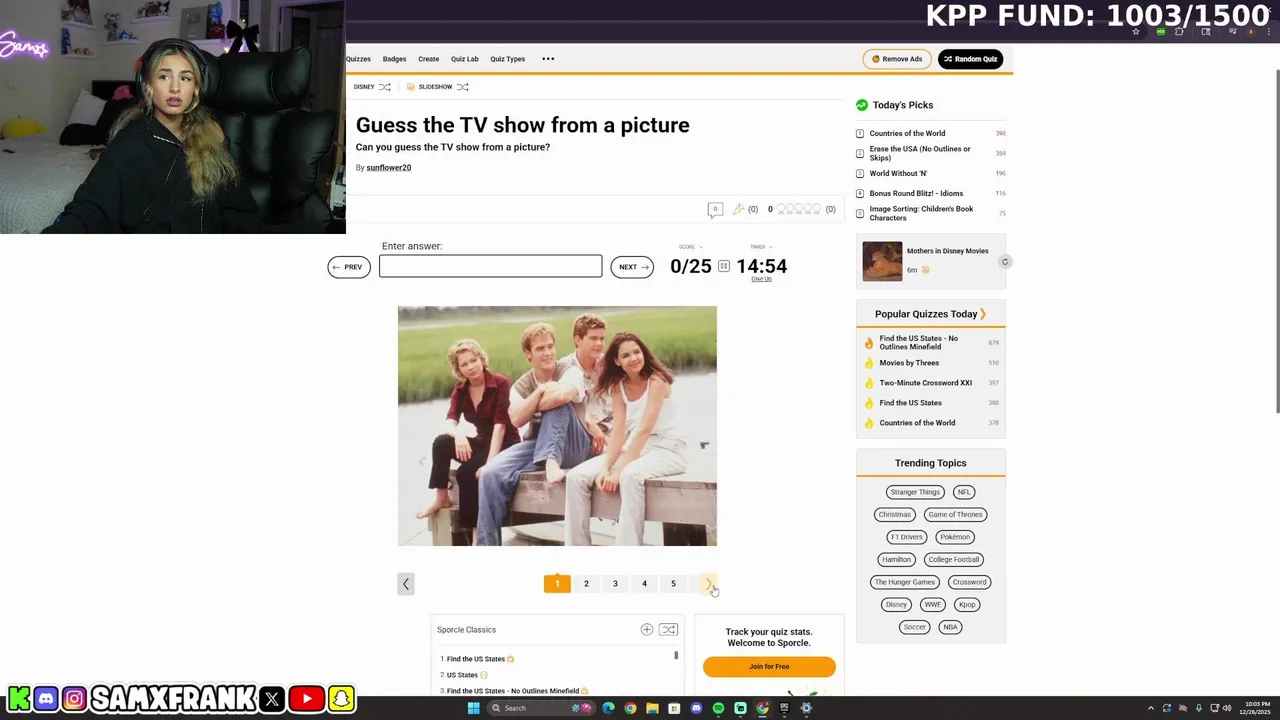
Task: Open the Create menu
Action: (x=428, y=59)
